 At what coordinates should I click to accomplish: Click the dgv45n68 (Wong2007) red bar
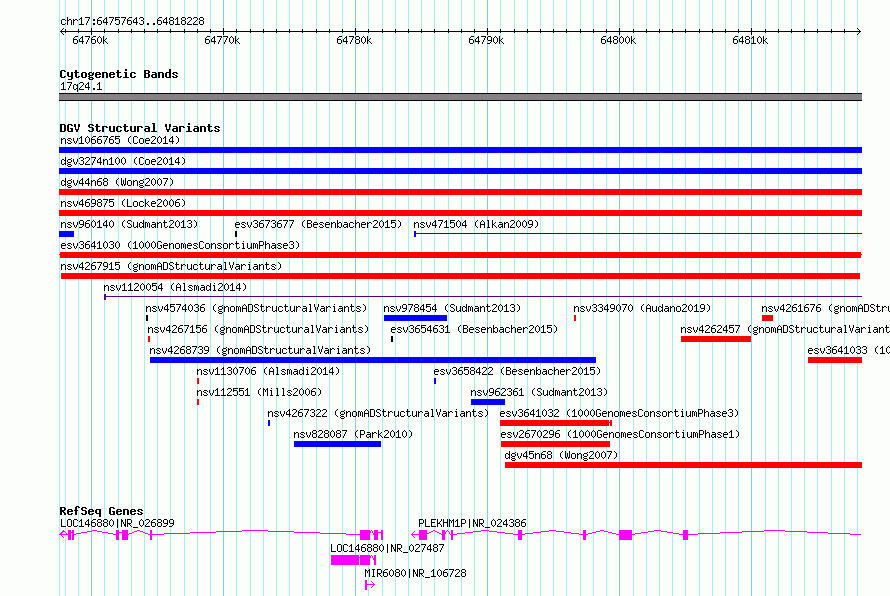(x=683, y=465)
